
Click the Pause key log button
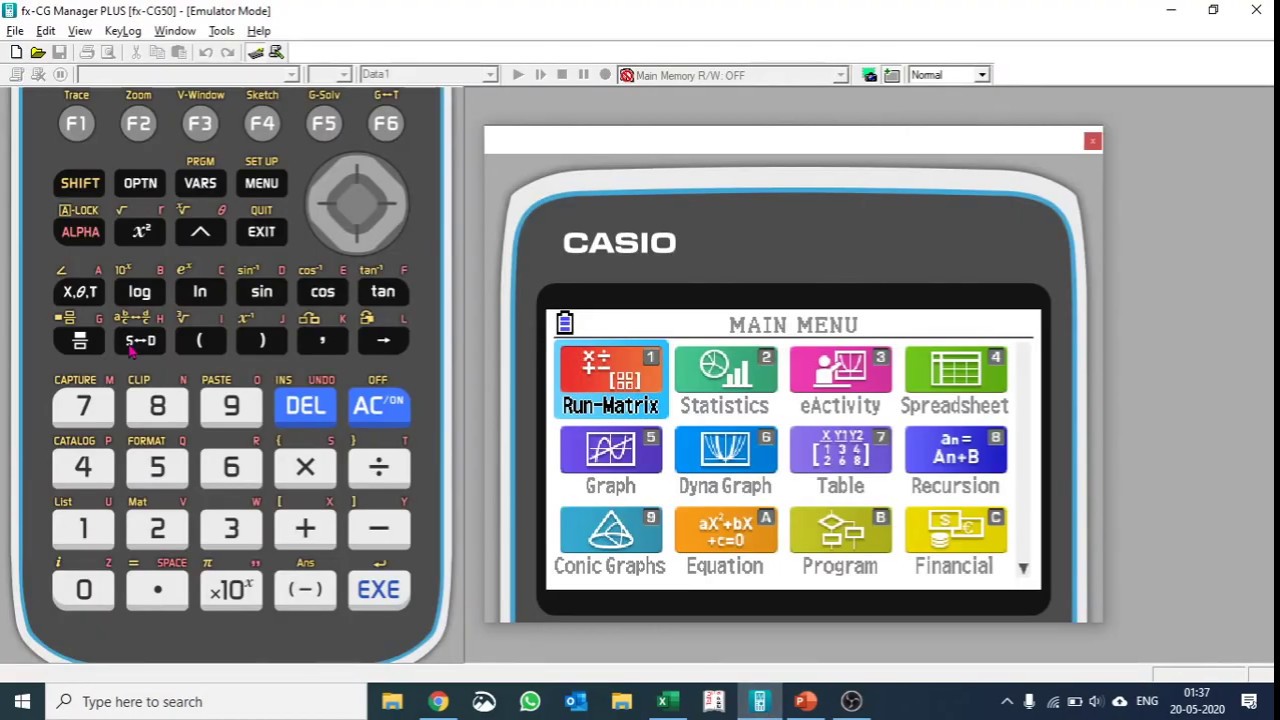pyautogui.click(x=583, y=75)
